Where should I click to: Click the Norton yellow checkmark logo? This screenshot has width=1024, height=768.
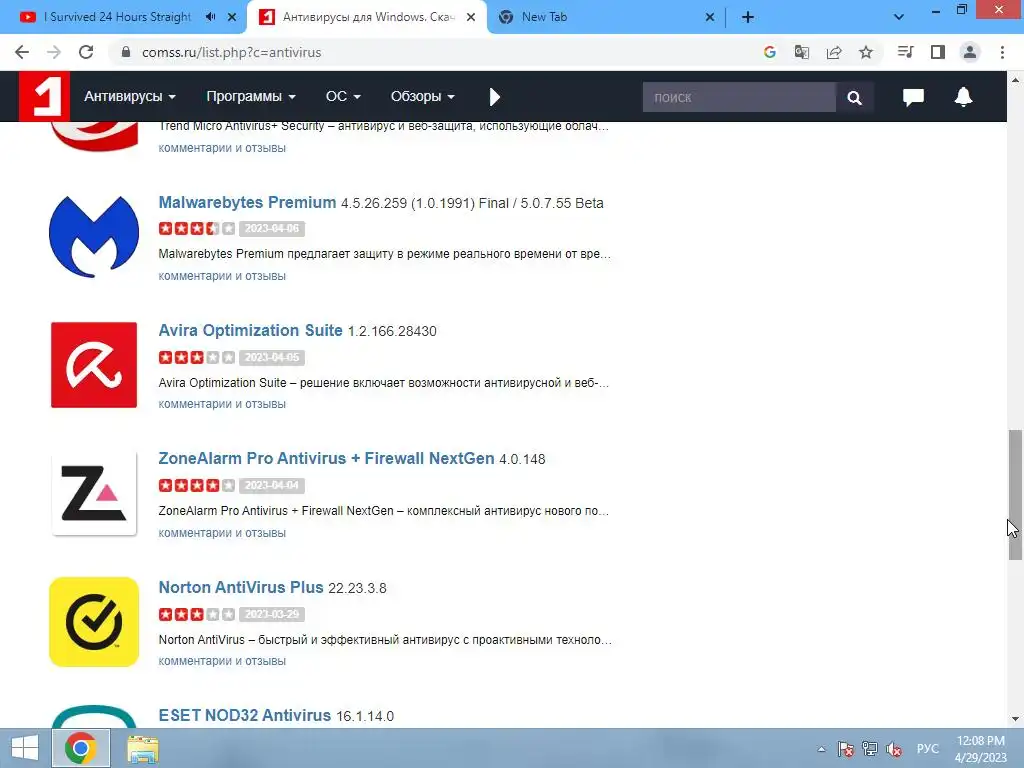(94, 622)
